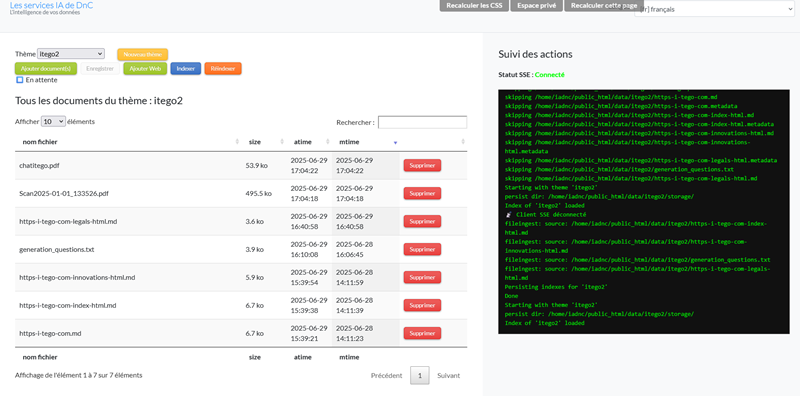
Task: Click 'Persisting indexes for itego2' log line
Action: (556, 287)
